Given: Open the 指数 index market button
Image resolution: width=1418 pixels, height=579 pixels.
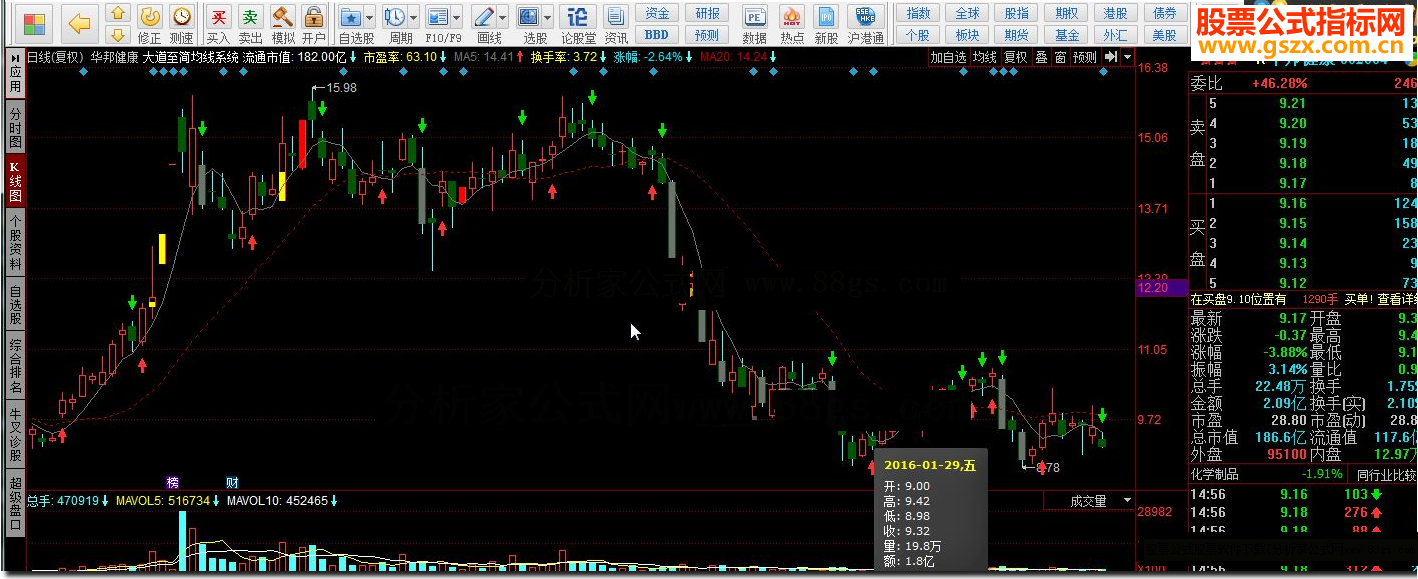Looking at the screenshot, I should coord(918,13).
